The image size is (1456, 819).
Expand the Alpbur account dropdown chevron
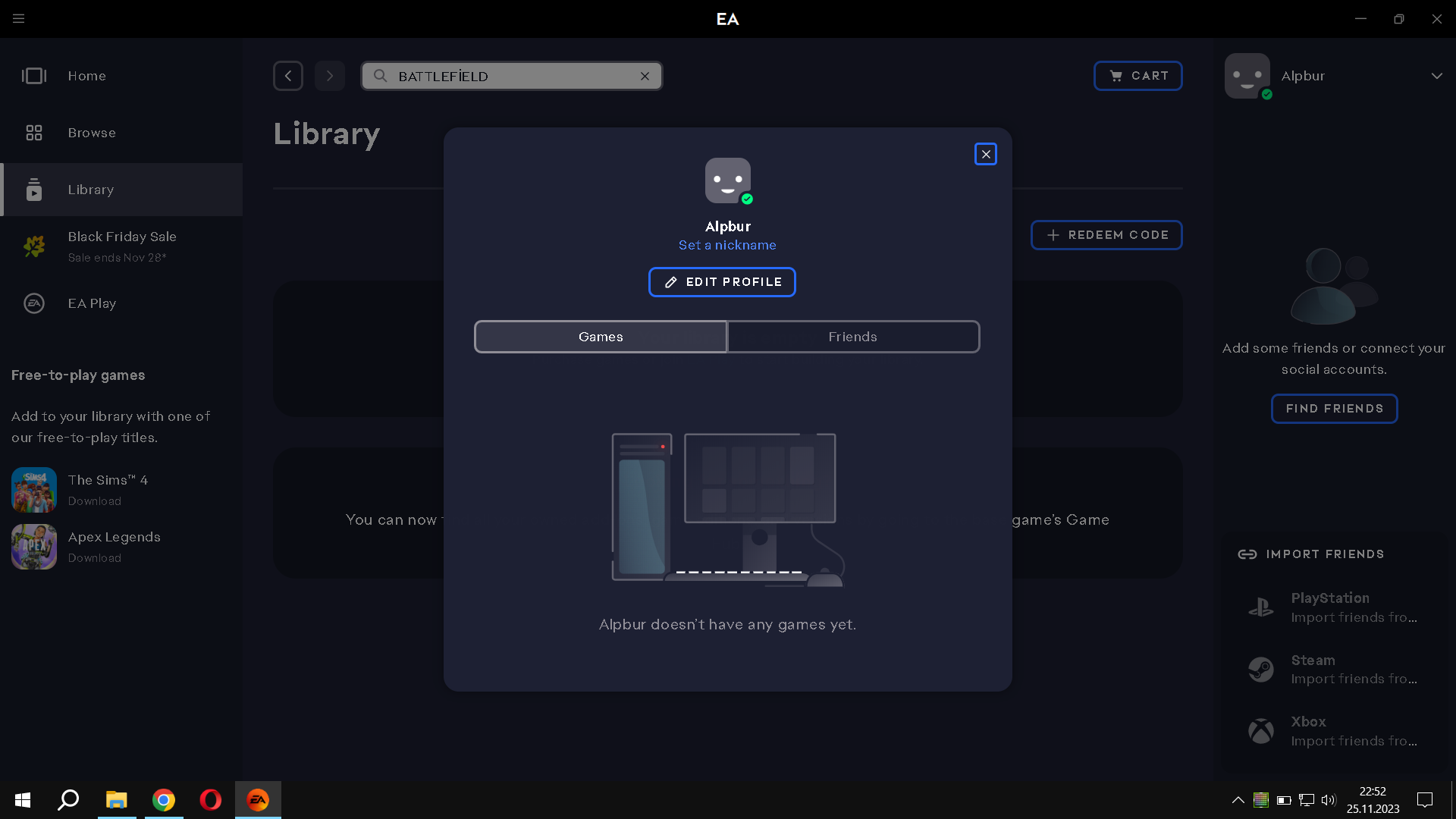[x=1436, y=76]
